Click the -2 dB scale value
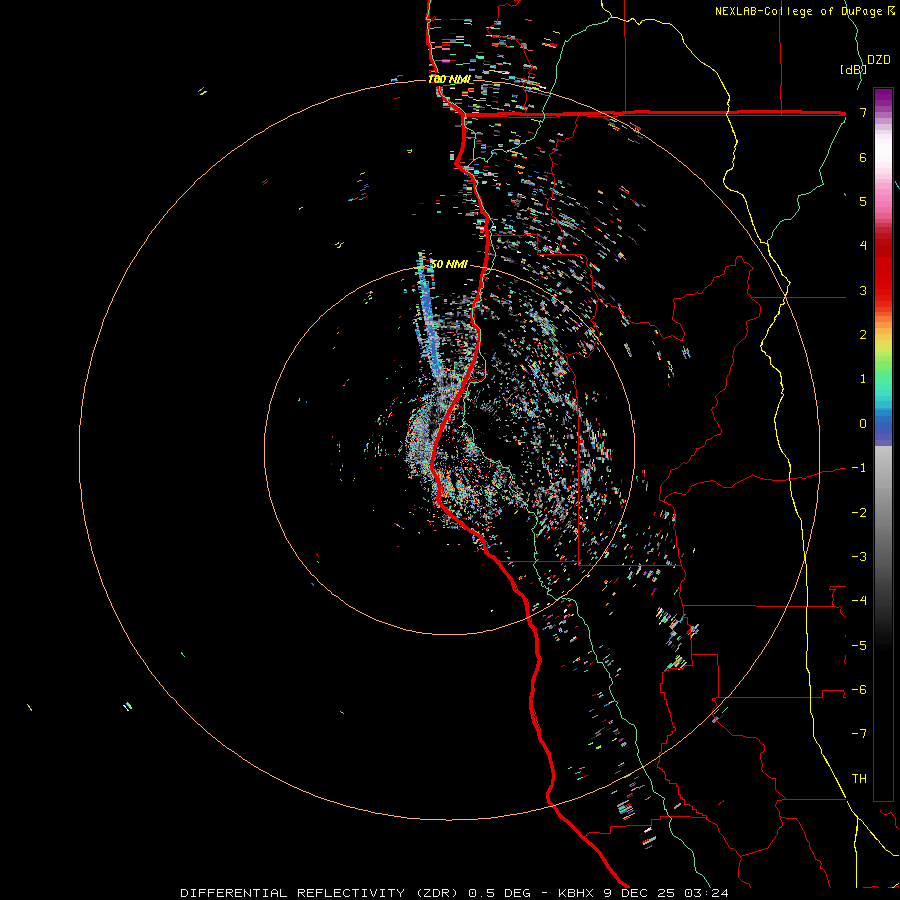The height and width of the screenshot is (900, 900). point(859,513)
